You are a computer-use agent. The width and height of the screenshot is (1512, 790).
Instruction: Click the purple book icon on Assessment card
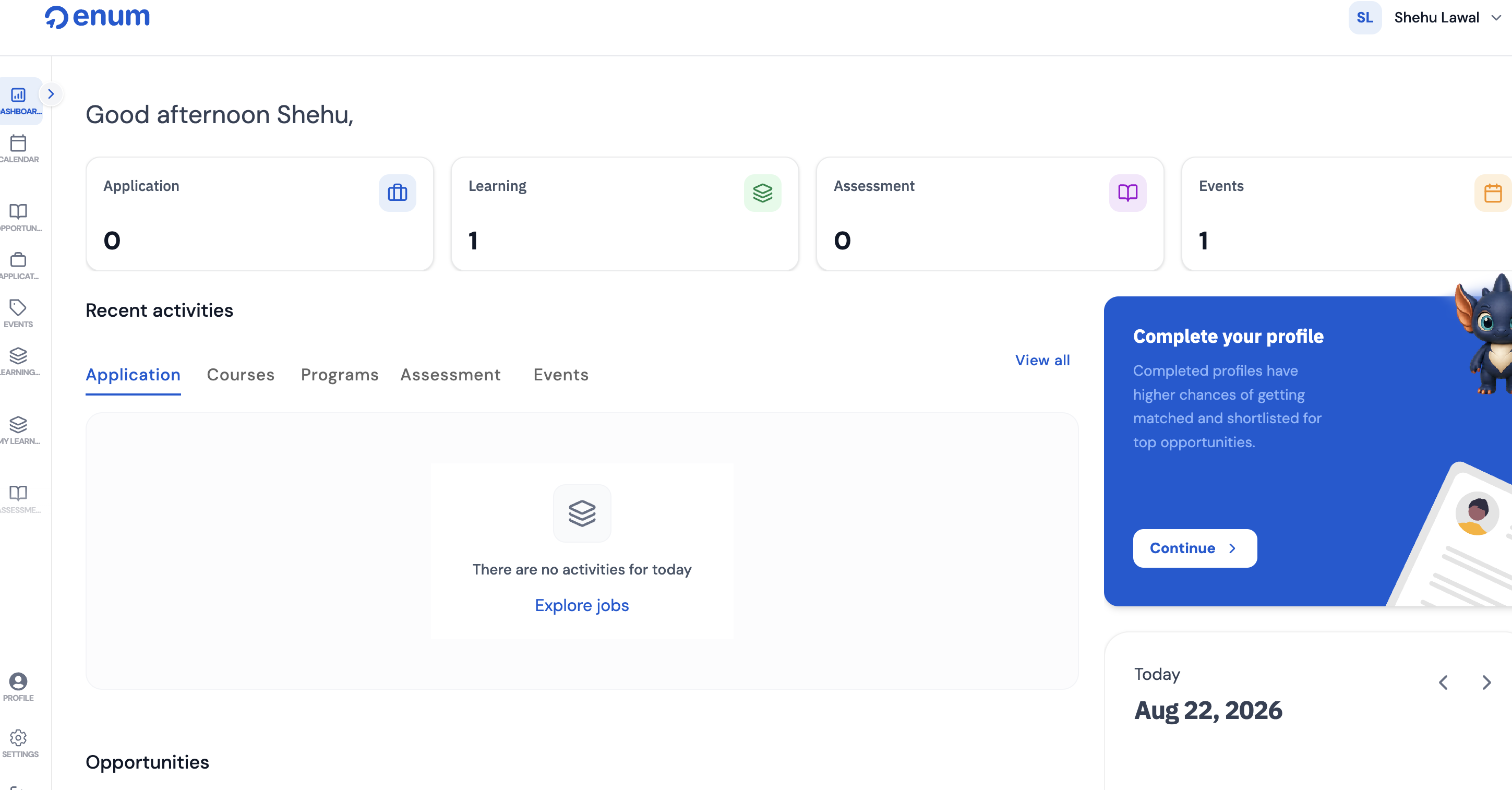point(1127,193)
